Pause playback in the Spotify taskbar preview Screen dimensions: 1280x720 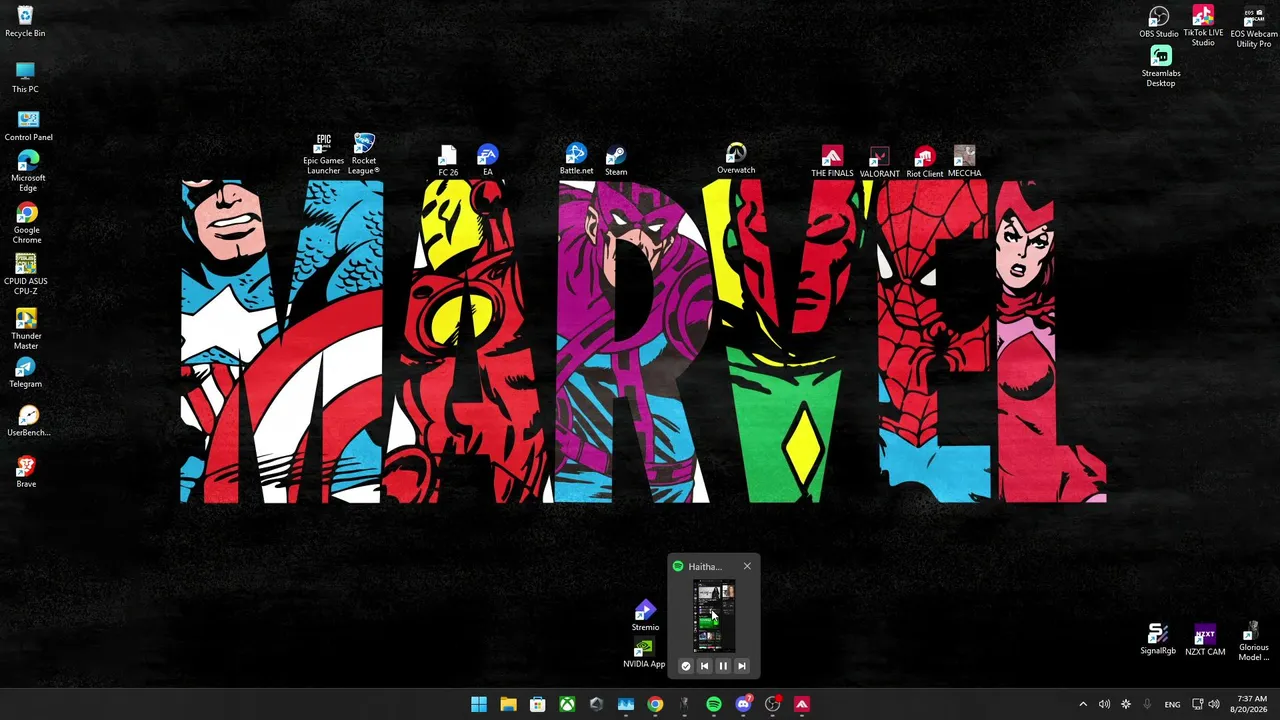click(x=723, y=666)
